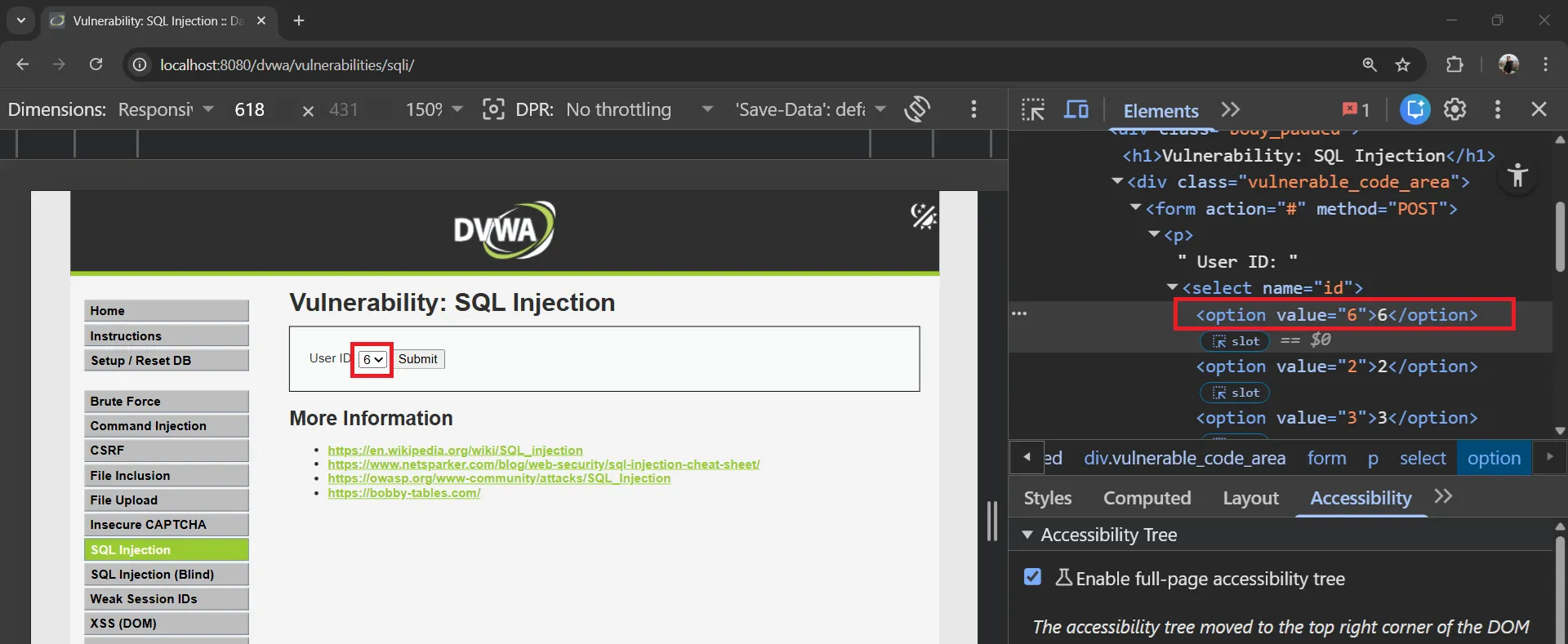Click the red error count badge
Screen dimensions: 1568x644
click(x=1356, y=109)
